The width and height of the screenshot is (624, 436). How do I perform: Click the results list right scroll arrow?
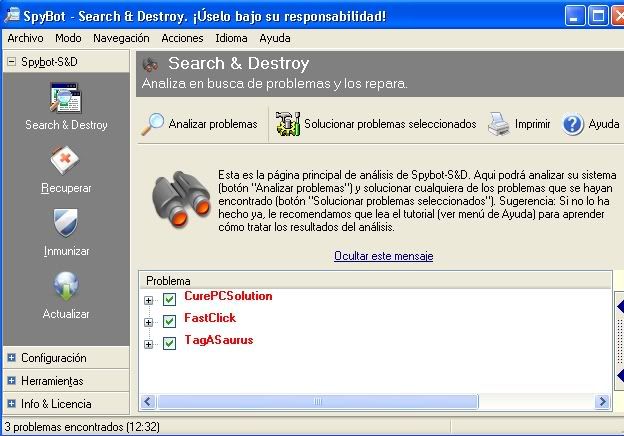coord(603,402)
